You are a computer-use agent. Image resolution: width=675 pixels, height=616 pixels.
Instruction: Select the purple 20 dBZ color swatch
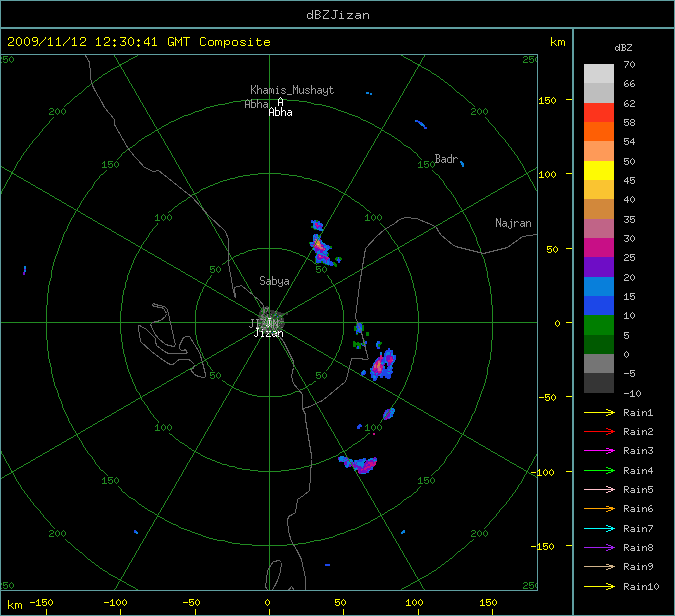point(598,267)
